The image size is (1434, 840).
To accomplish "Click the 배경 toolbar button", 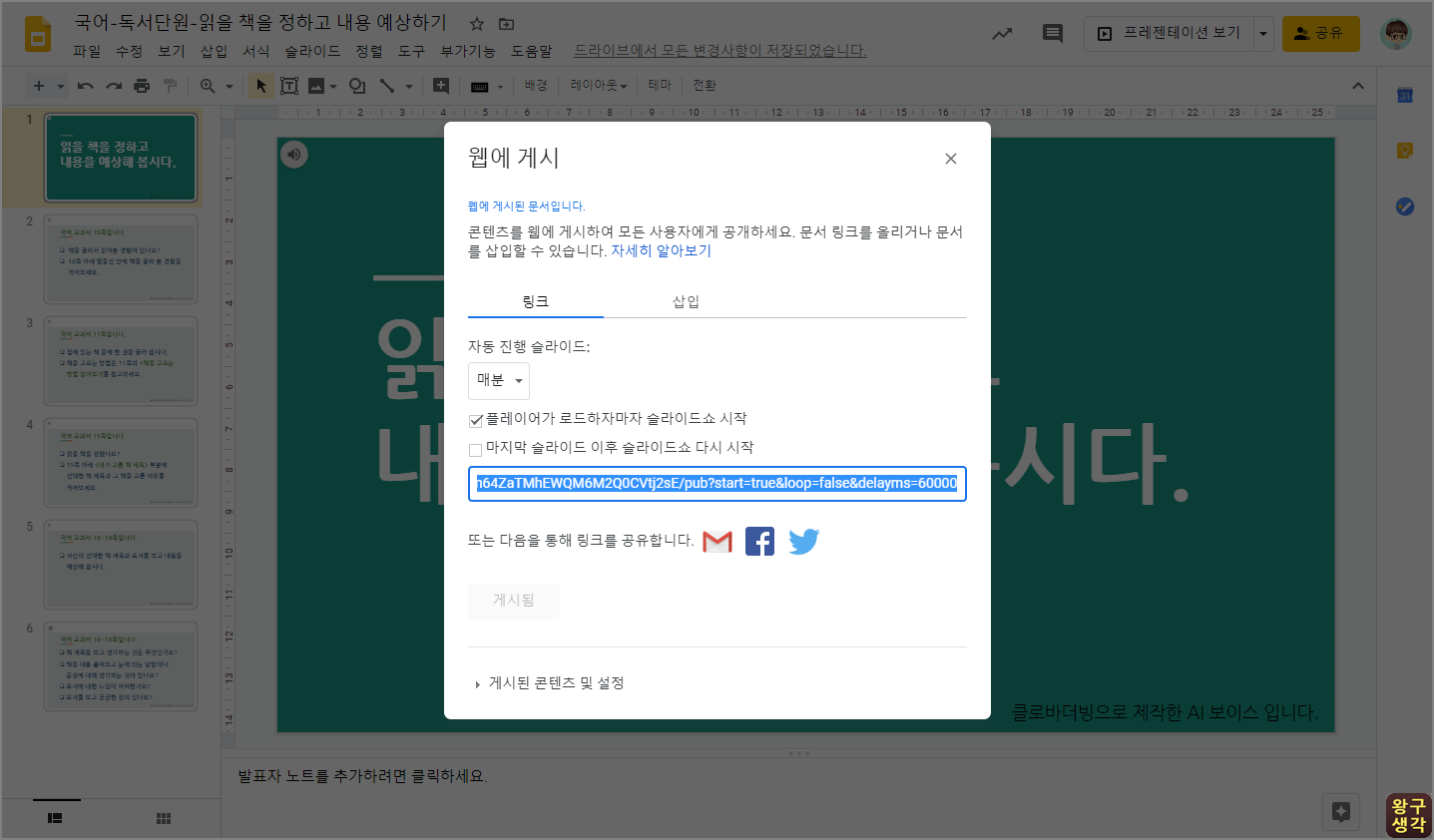I will pyautogui.click(x=536, y=86).
